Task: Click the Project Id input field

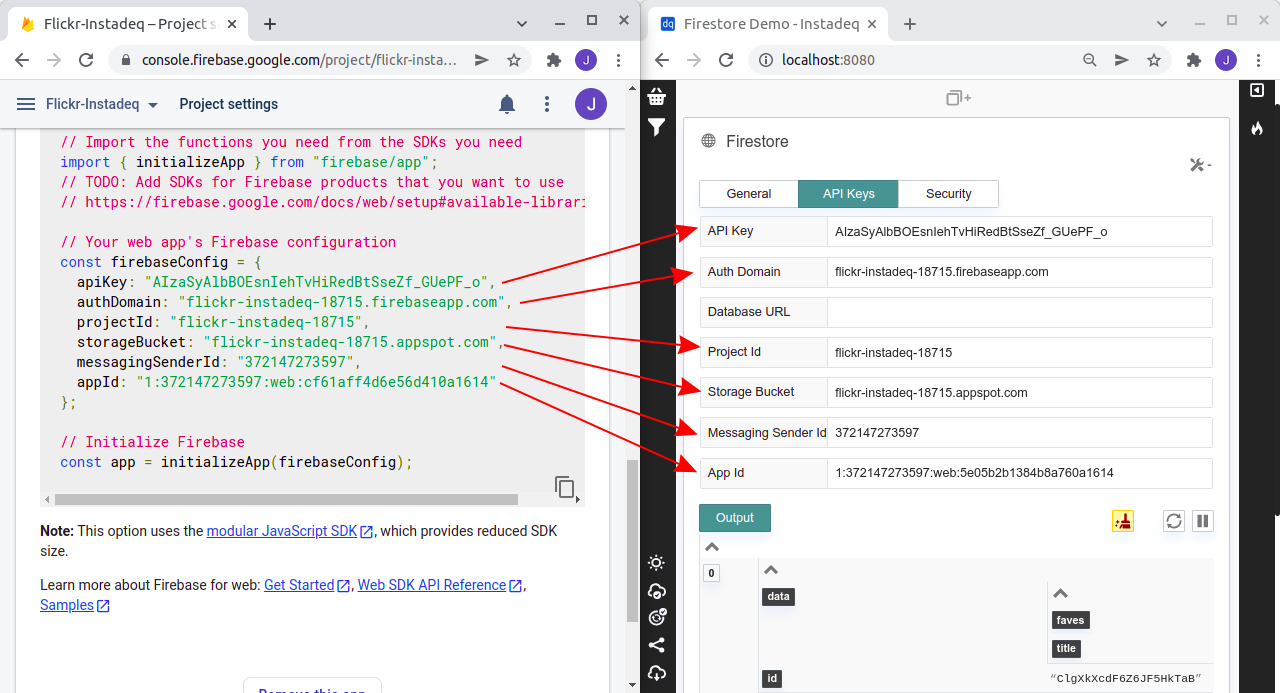Action: point(1020,352)
